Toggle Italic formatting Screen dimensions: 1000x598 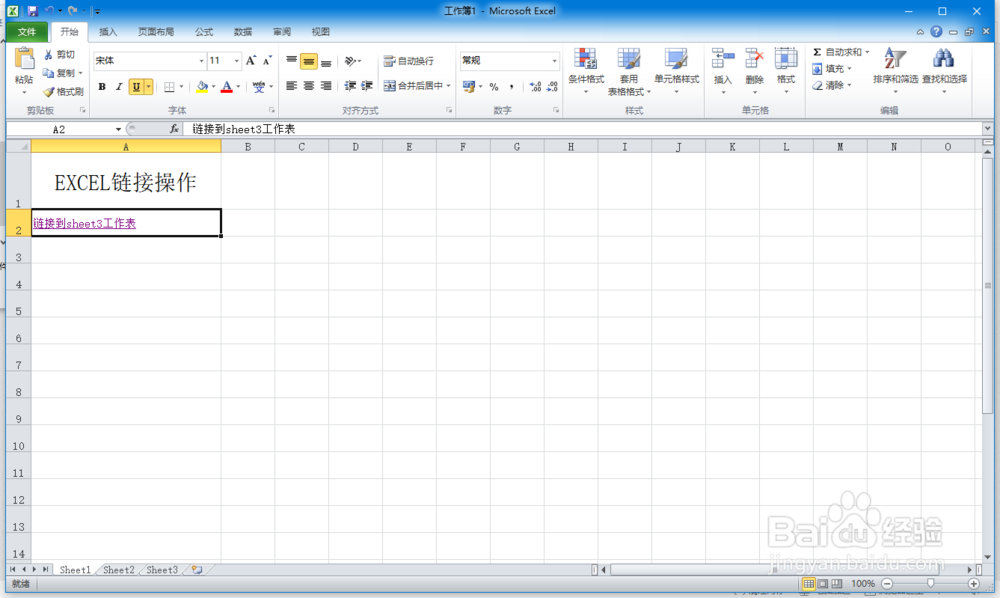pos(119,87)
